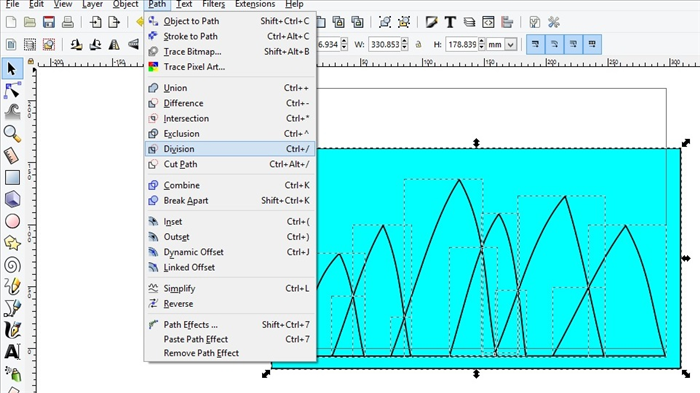Click the H height input field
The width and height of the screenshot is (700, 393).
click(x=462, y=44)
